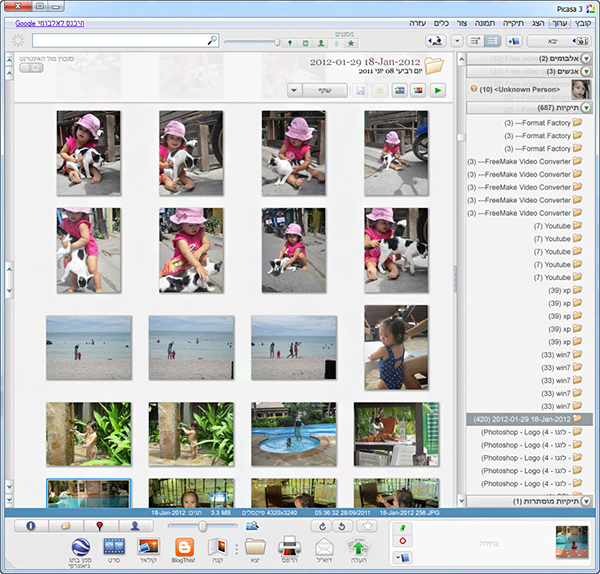Click the hold green pin in photo tray
This screenshot has height=574, width=600.
[403, 528]
